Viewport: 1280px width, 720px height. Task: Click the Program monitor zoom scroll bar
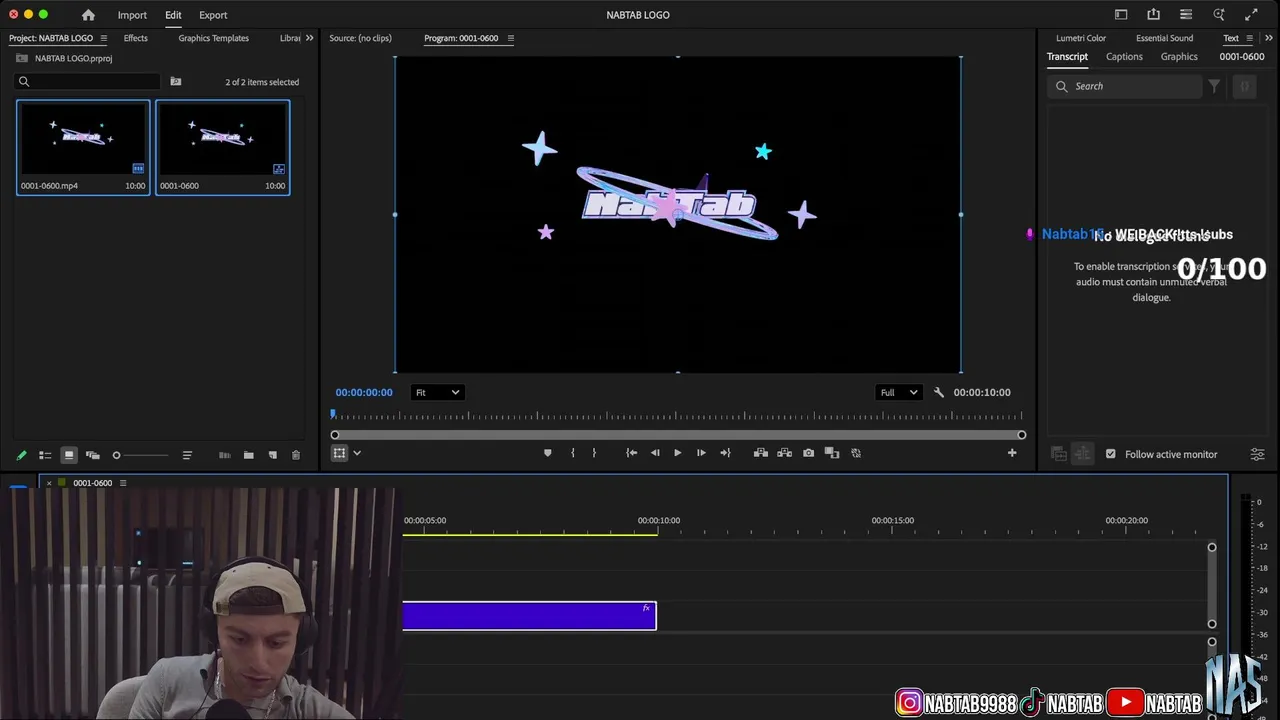click(x=678, y=435)
